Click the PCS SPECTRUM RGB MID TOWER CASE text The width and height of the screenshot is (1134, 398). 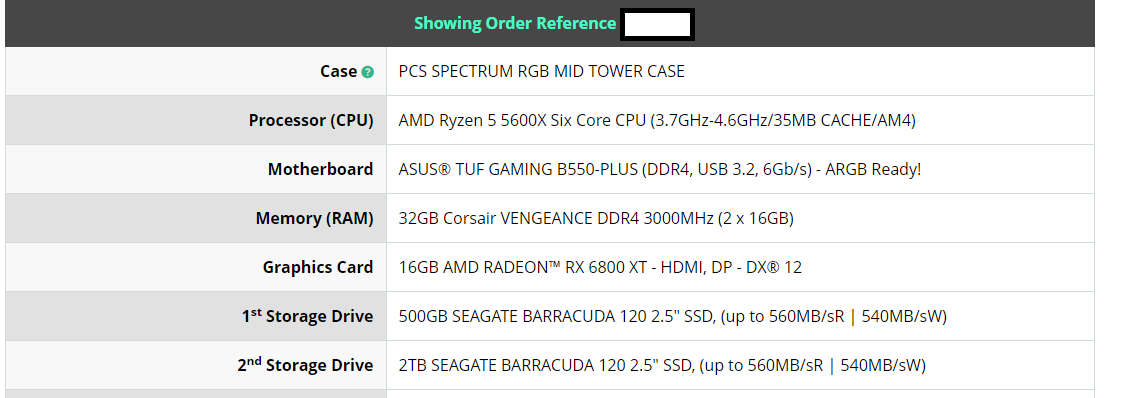click(x=542, y=72)
